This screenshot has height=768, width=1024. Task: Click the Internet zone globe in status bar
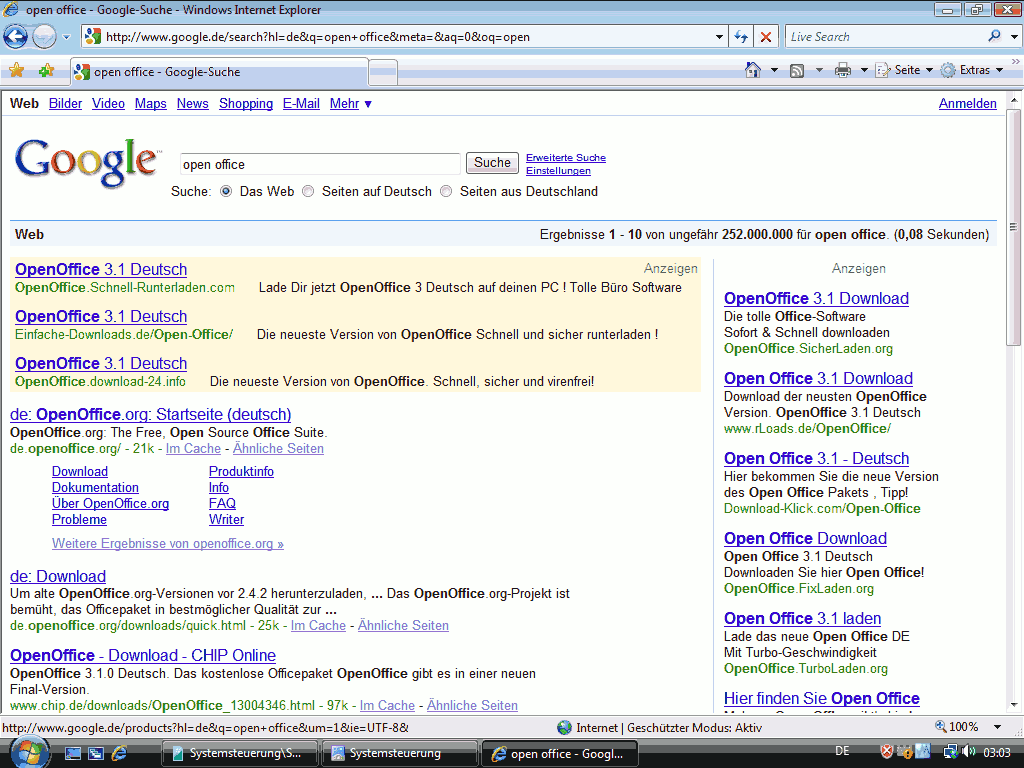coord(564,728)
